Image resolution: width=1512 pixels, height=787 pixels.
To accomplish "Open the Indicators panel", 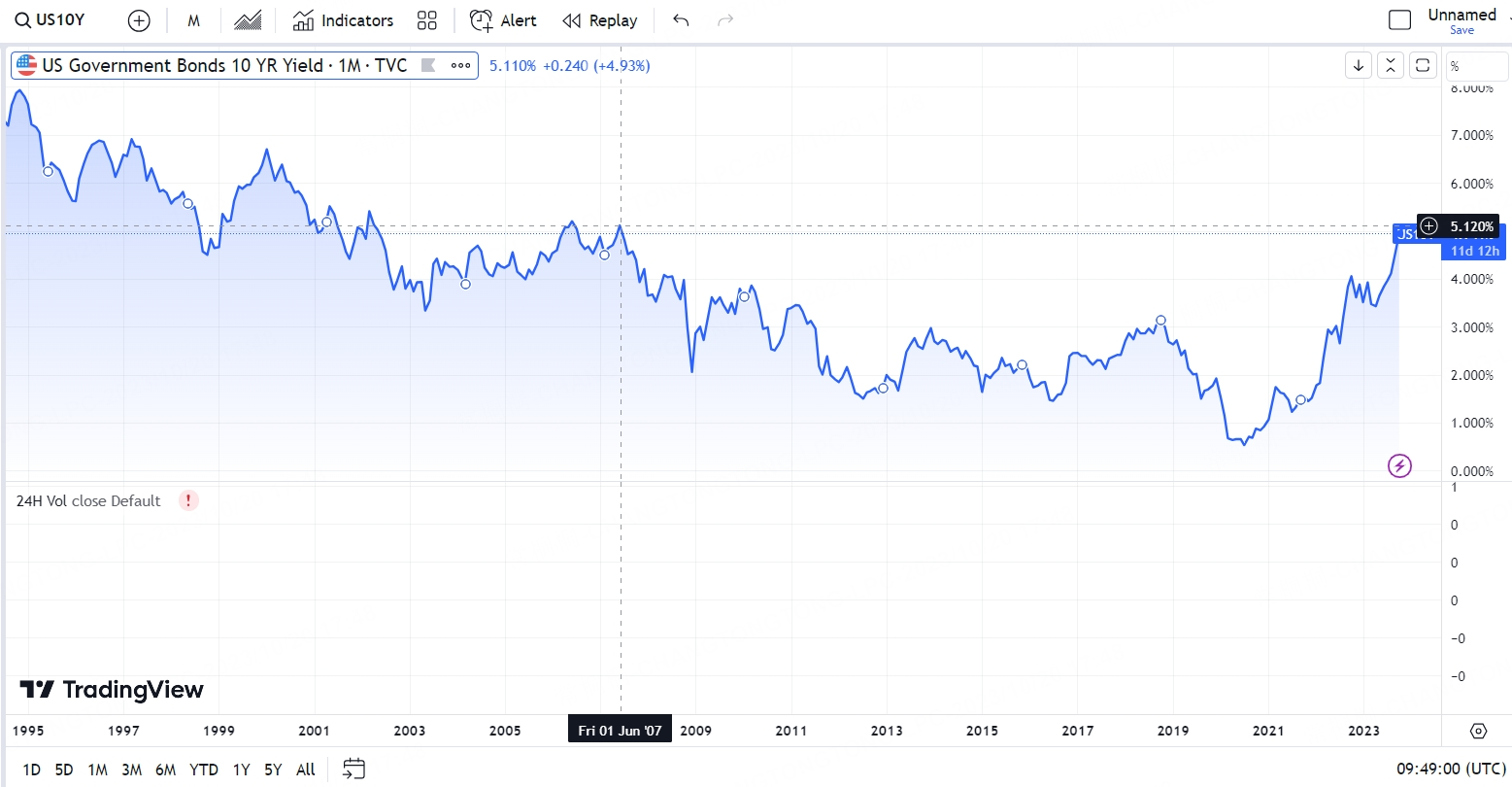I will click(343, 20).
